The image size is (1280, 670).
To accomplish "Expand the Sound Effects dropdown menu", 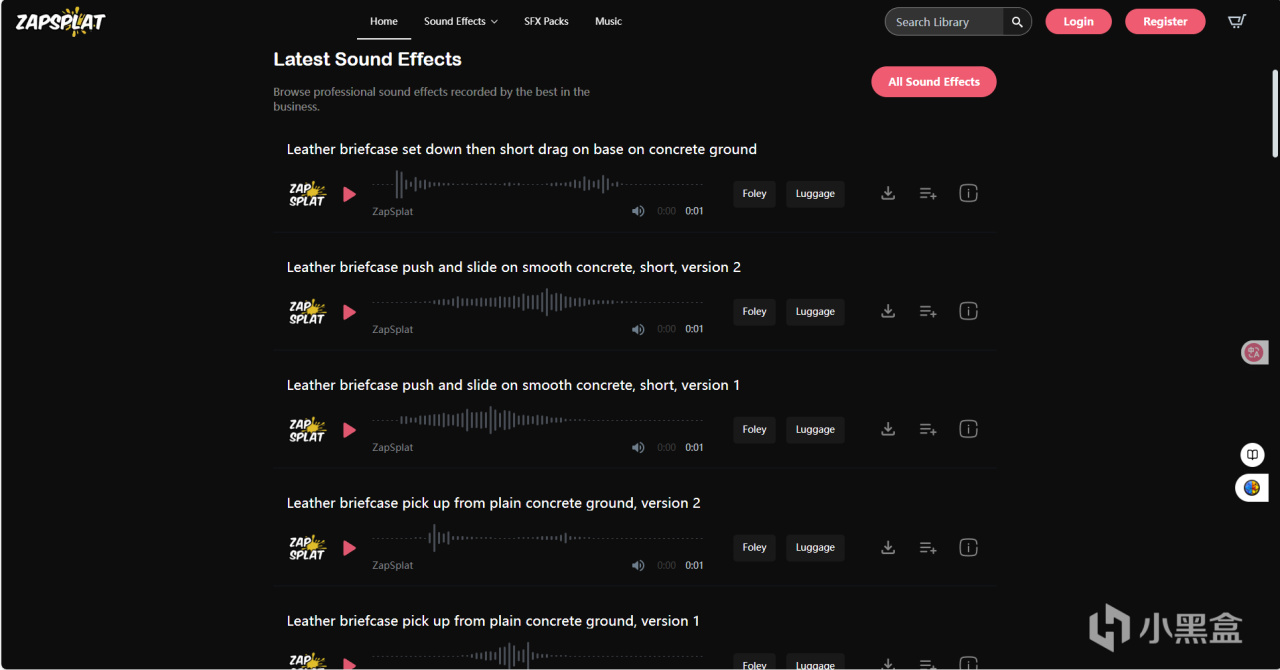I will pos(460,21).
